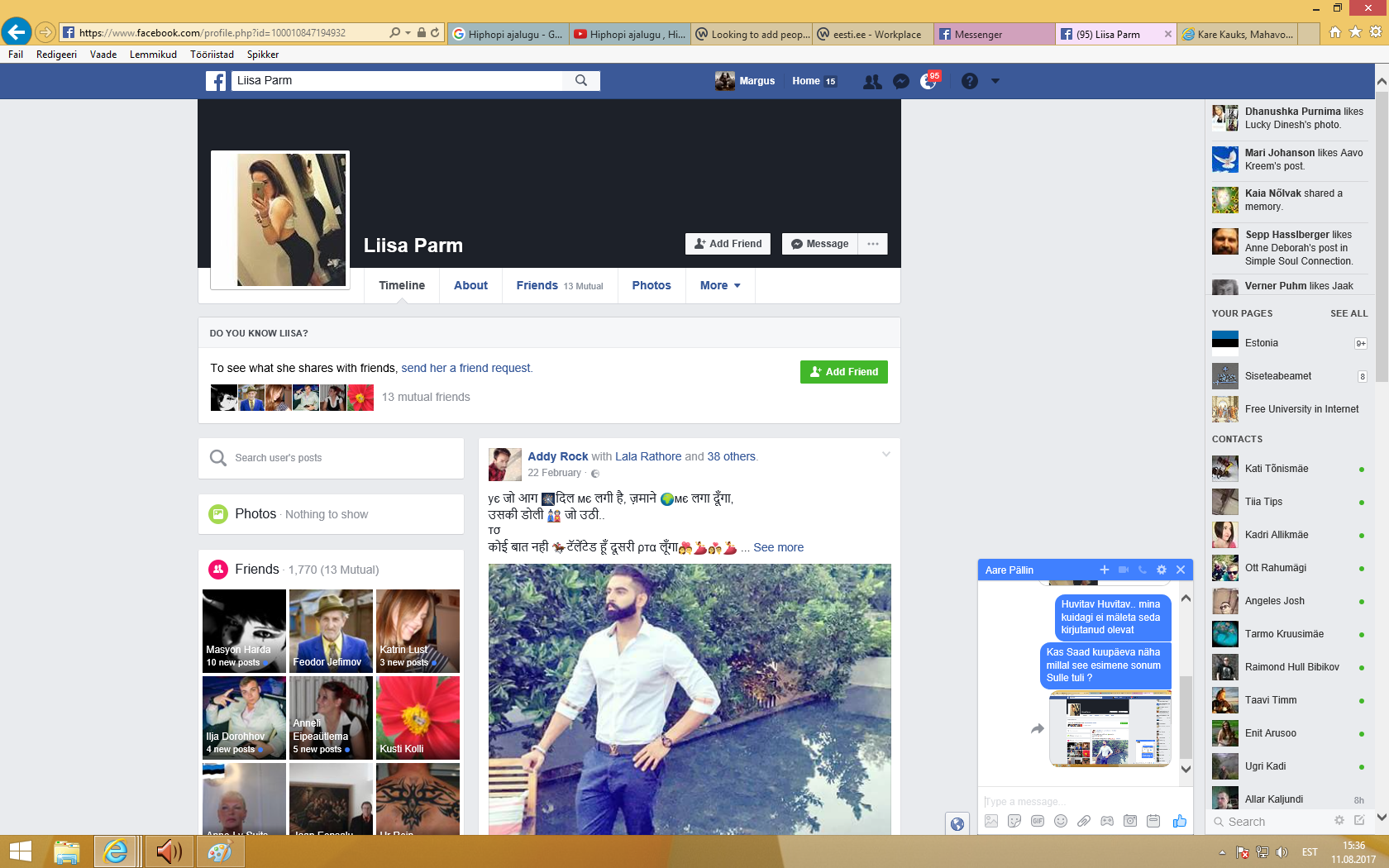
Task: Open the Facebook account dropdown arrow
Action: [995, 81]
